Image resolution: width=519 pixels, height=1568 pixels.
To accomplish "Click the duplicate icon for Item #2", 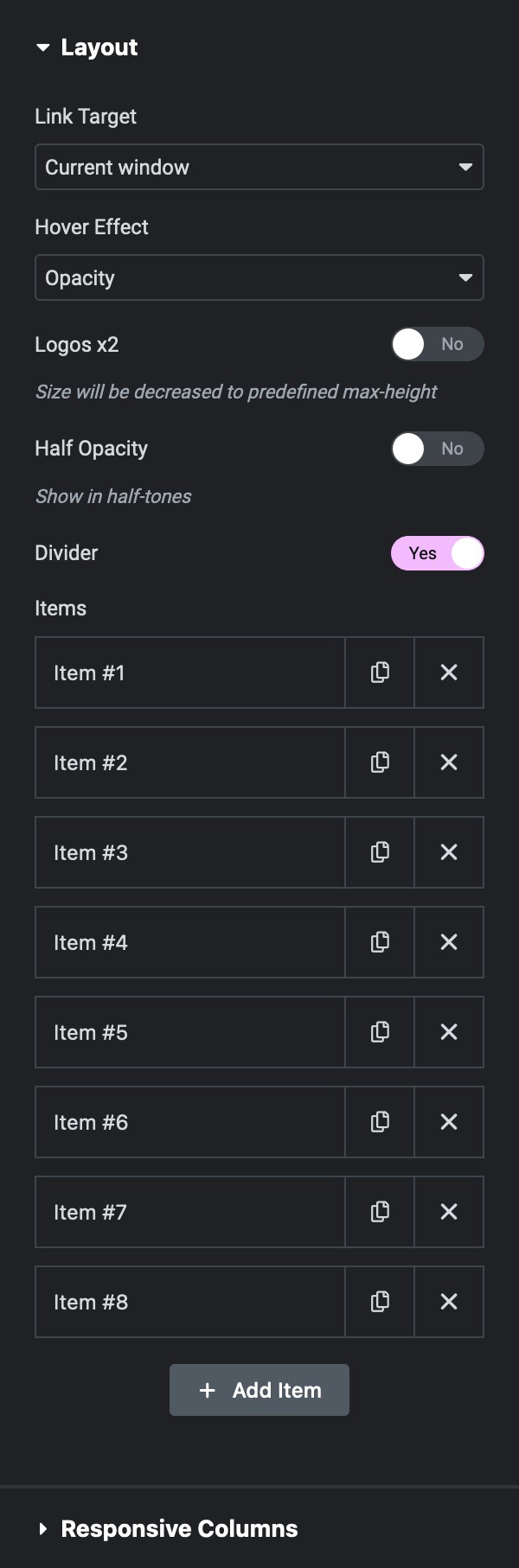I will point(380,762).
